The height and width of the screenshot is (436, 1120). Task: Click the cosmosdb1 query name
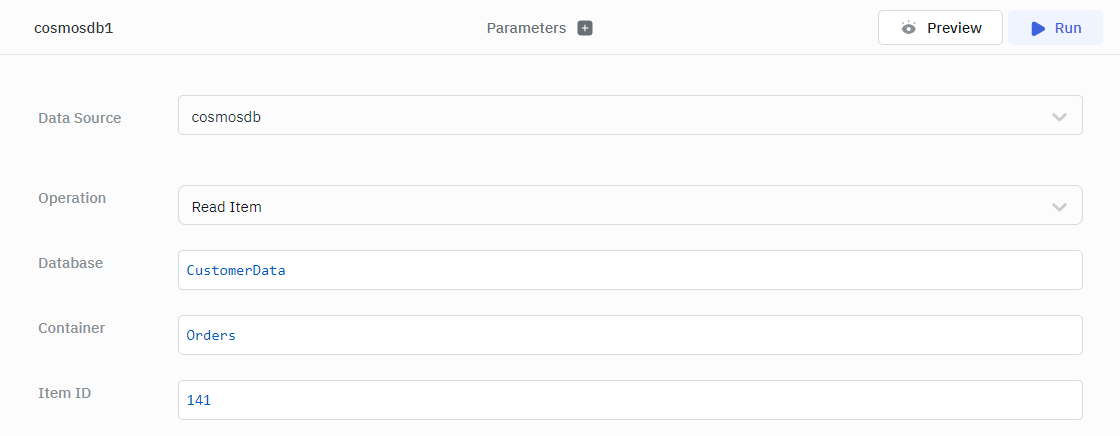pos(74,28)
